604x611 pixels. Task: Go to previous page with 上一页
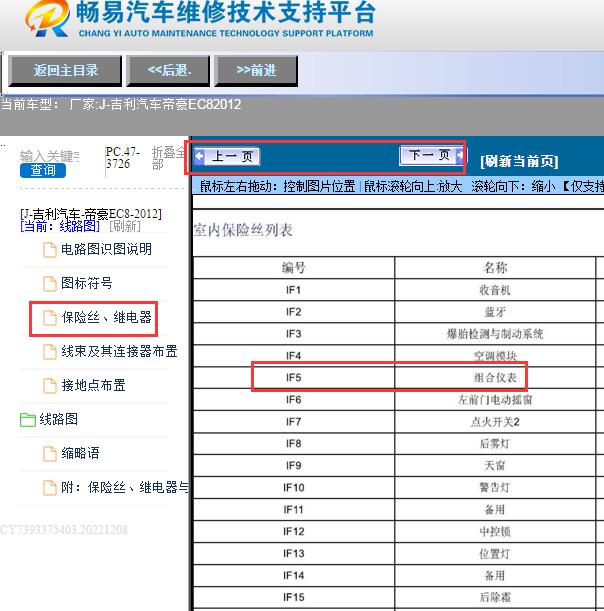click(227, 157)
